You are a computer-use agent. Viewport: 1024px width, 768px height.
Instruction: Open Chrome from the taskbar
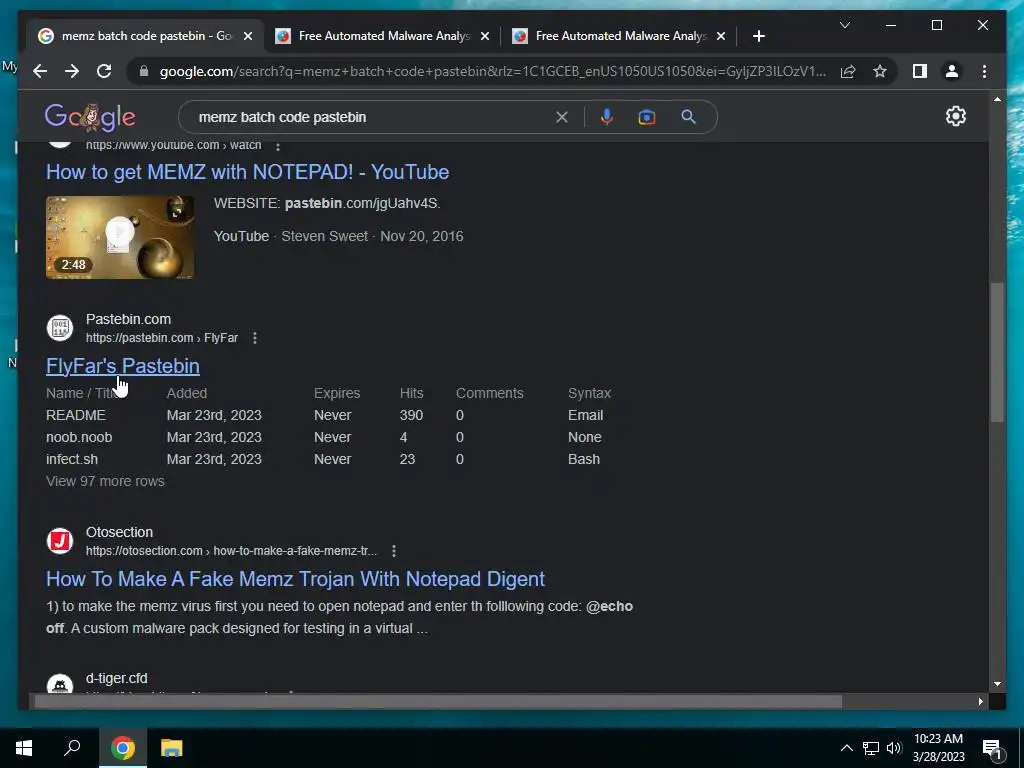click(122, 748)
